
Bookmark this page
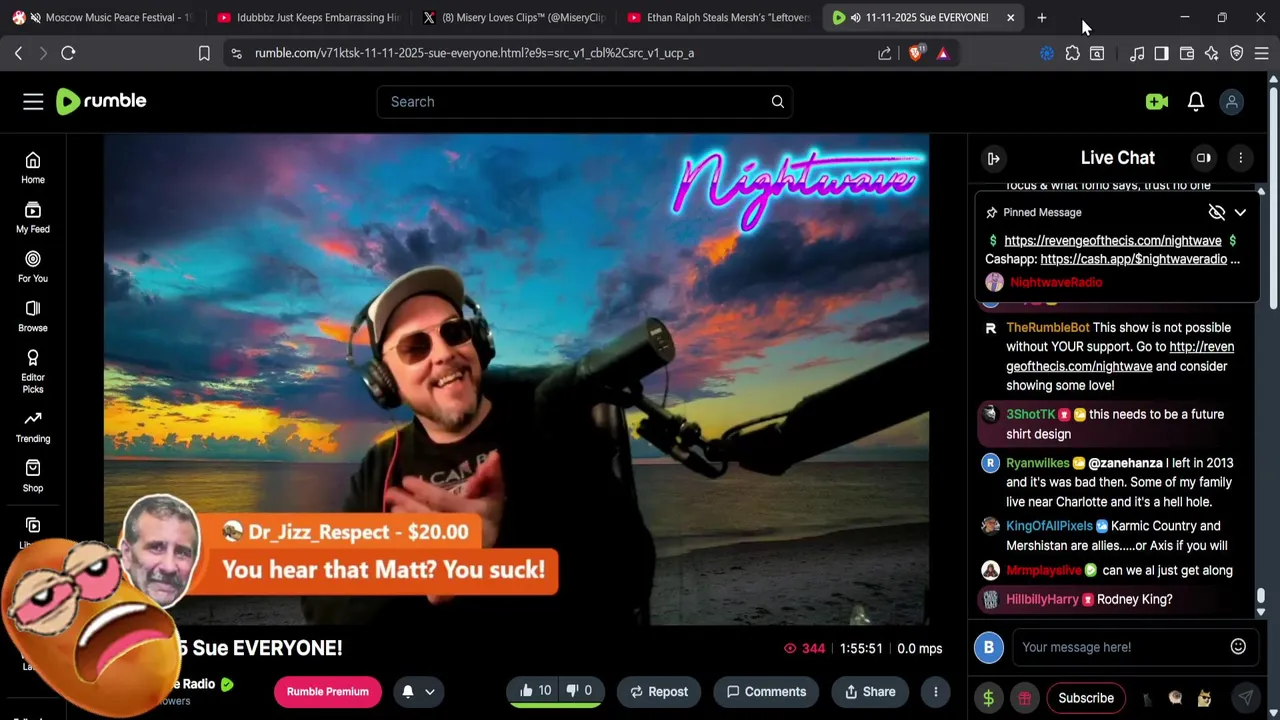tap(204, 53)
